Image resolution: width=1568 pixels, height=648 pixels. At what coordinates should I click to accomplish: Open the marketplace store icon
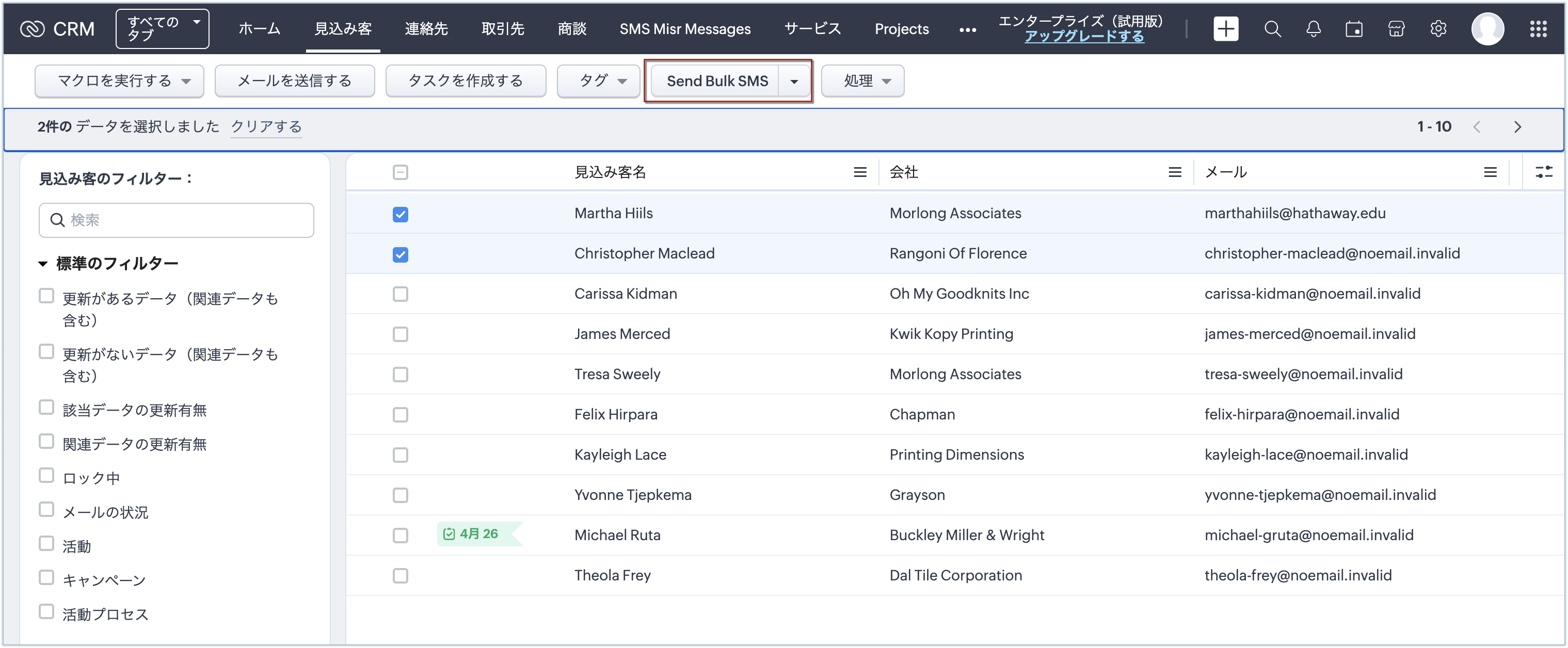pyautogui.click(x=1396, y=28)
